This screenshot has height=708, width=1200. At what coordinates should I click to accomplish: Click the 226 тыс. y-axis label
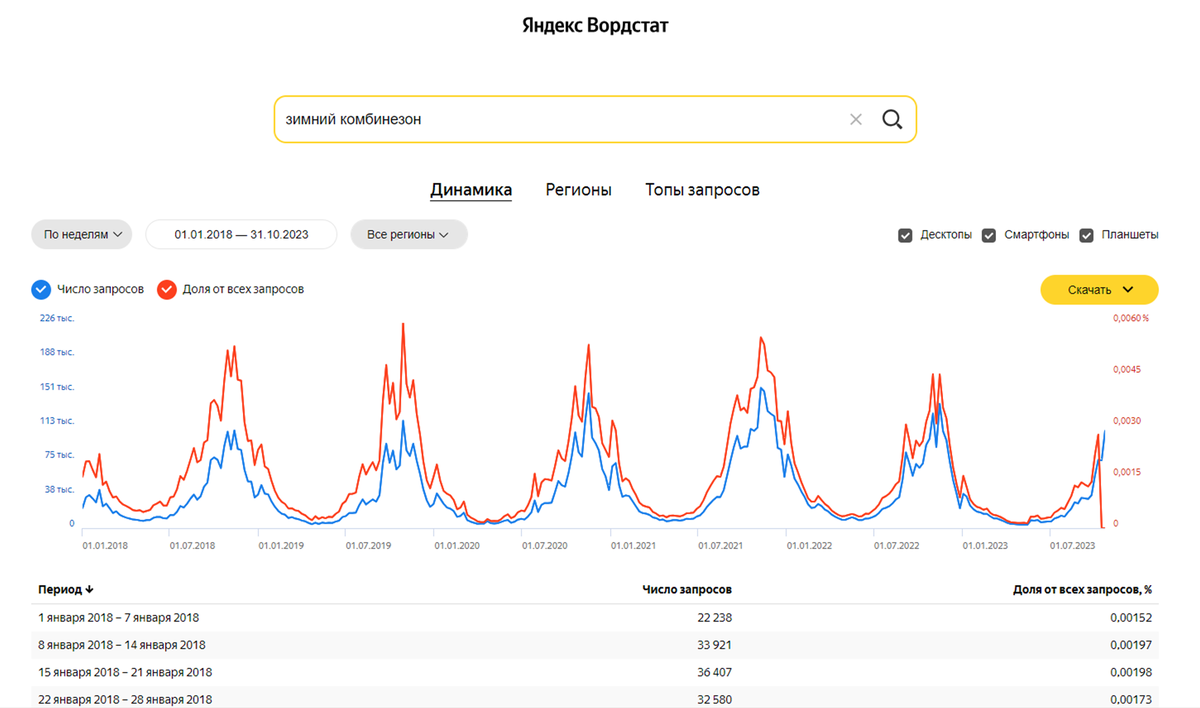click(x=57, y=318)
